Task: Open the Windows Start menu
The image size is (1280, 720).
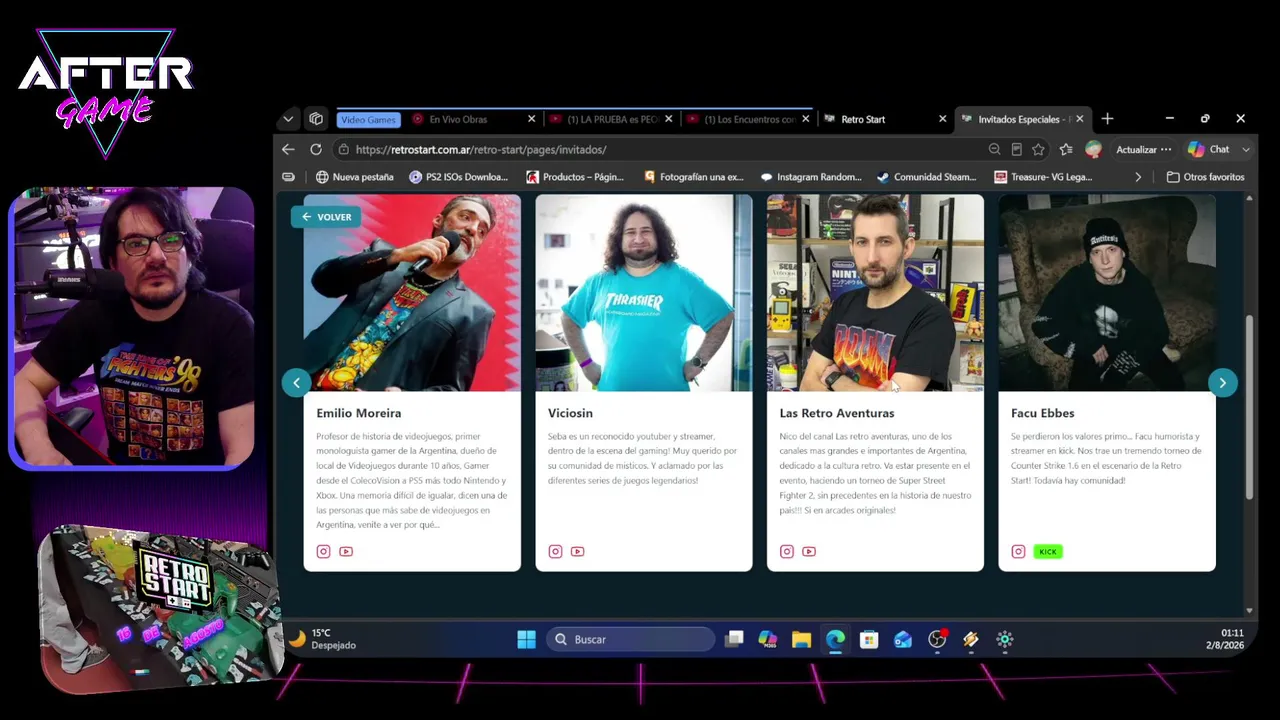Action: click(x=526, y=639)
